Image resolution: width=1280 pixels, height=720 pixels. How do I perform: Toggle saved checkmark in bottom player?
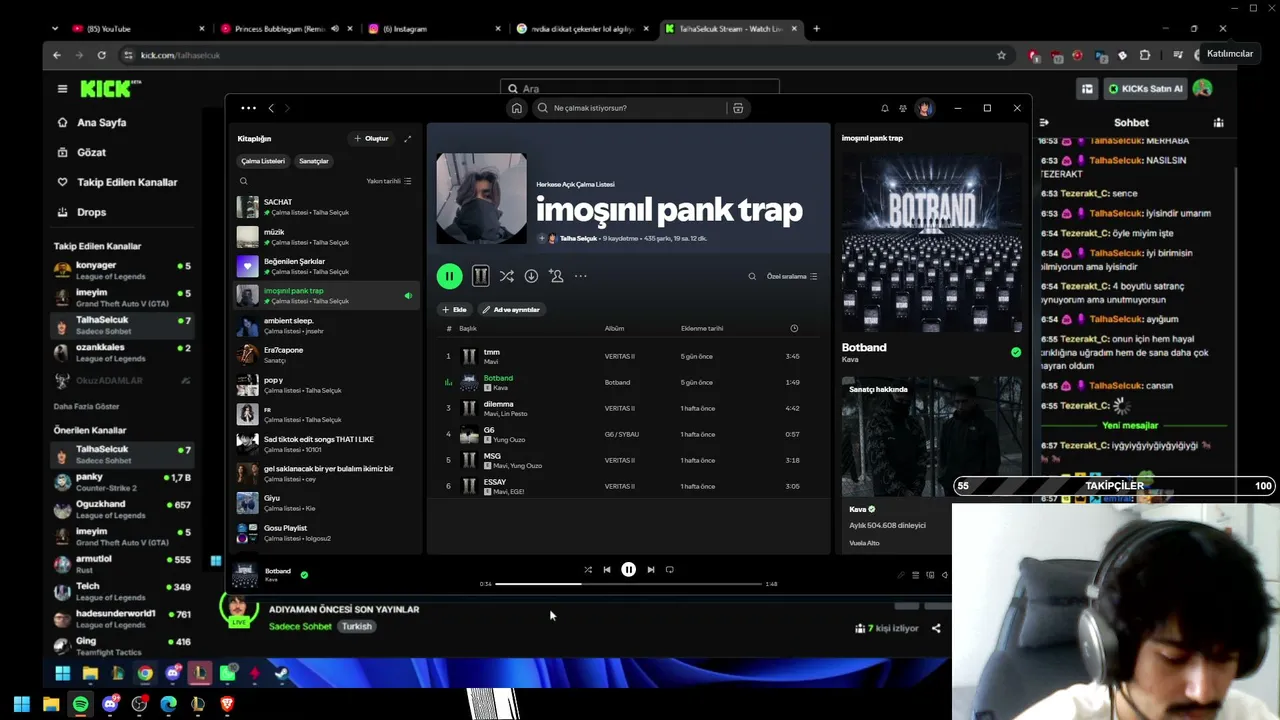coord(304,575)
